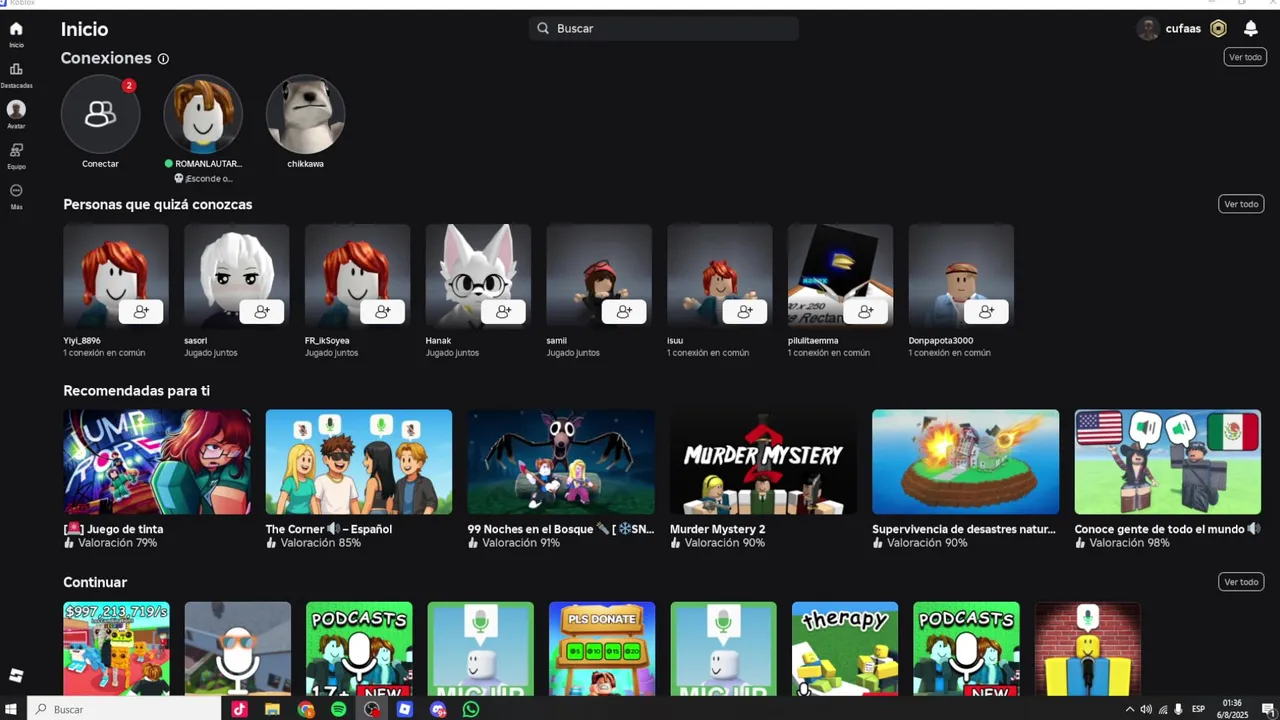Open Discord from the taskbar
Image resolution: width=1280 pixels, height=720 pixels.
pyautogui.click(x=438, y=709)
